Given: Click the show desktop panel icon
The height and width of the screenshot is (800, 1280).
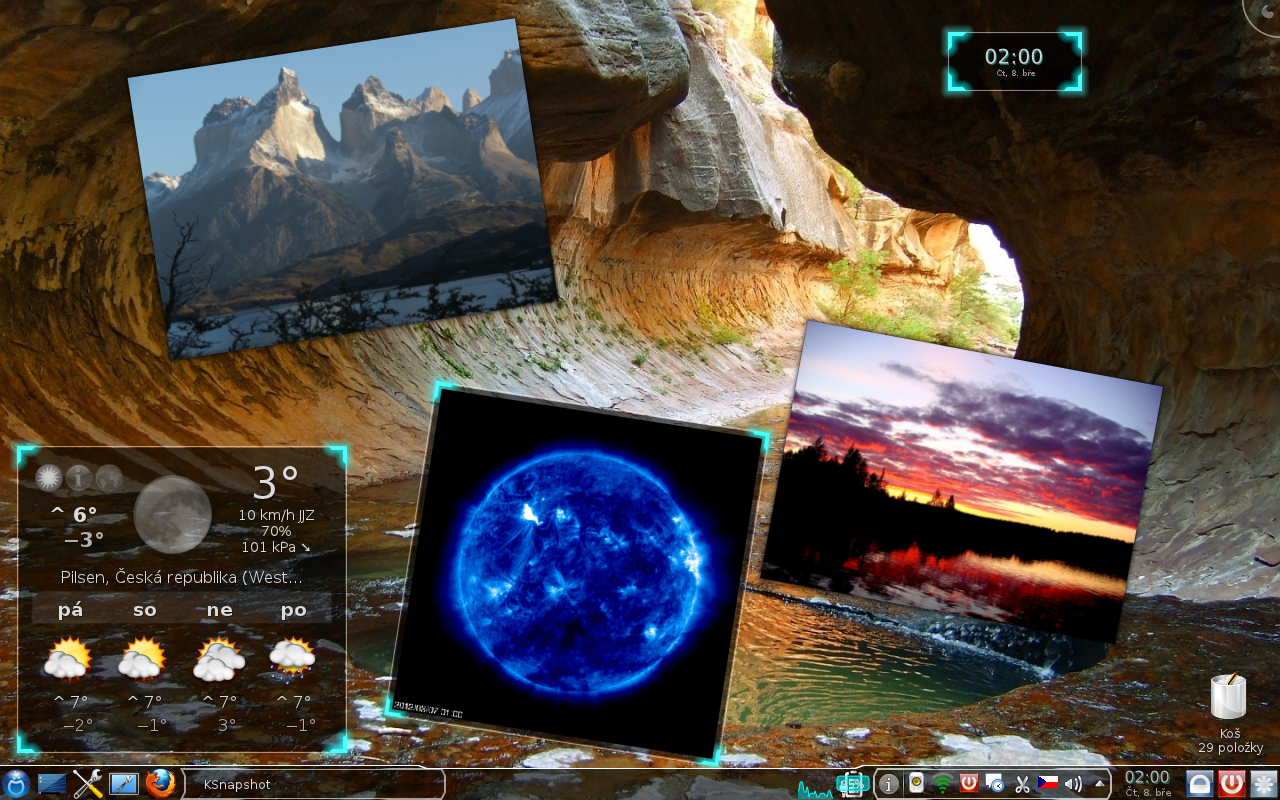Looking at the screenshot, I should (52, 784).
